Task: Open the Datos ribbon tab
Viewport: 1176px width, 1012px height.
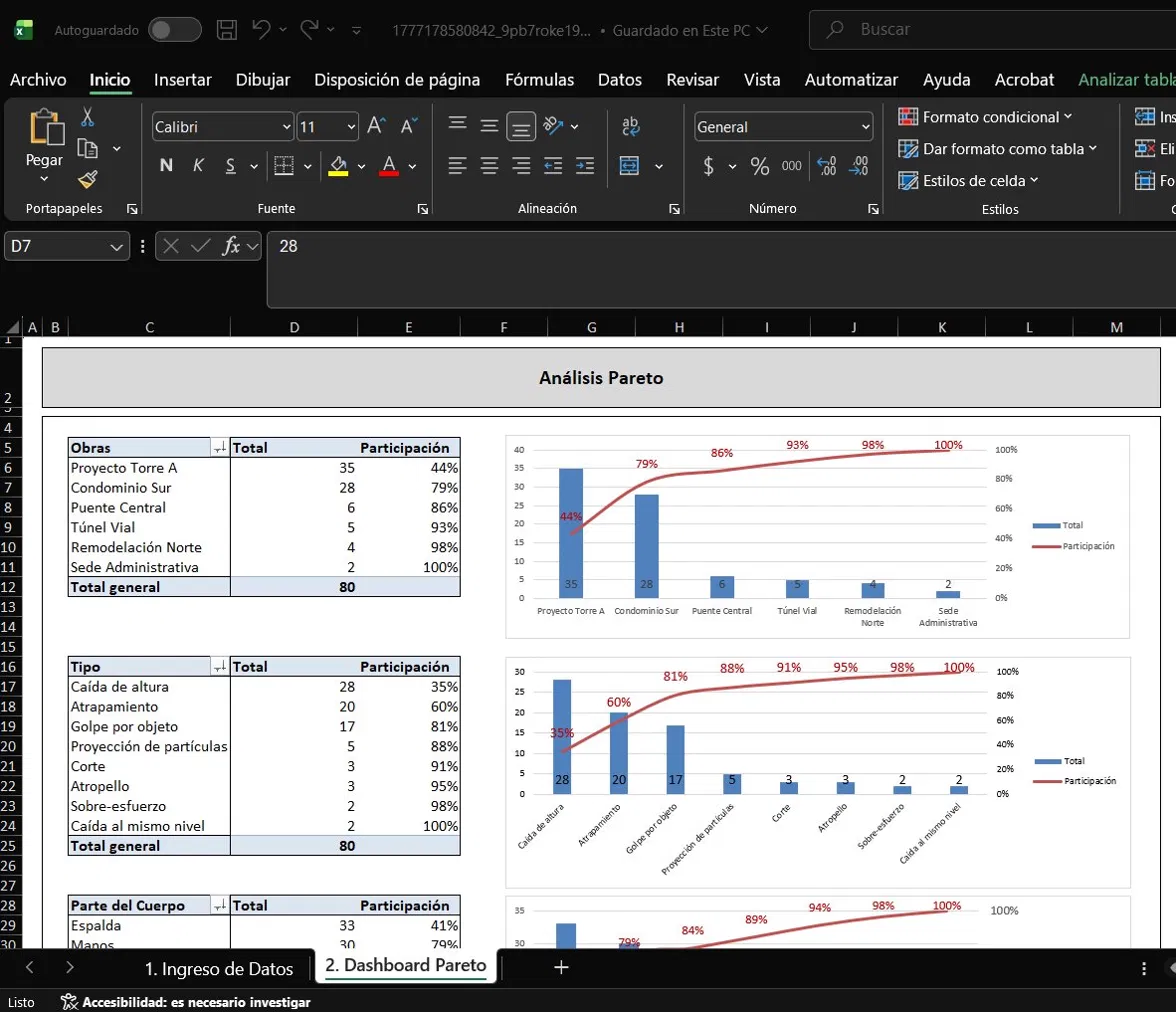Action: 620,80
